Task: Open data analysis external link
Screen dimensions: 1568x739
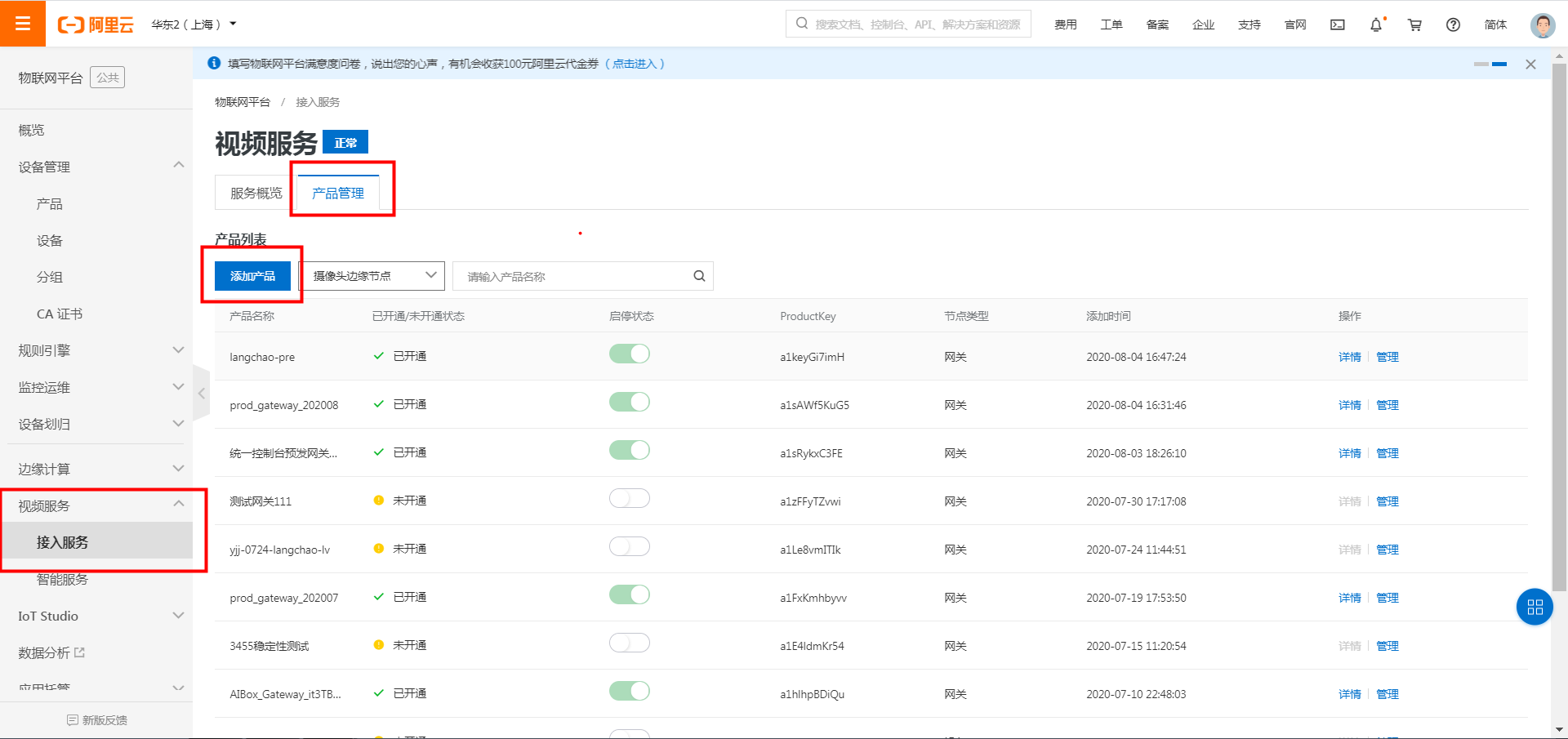Action: click(51, 652)
